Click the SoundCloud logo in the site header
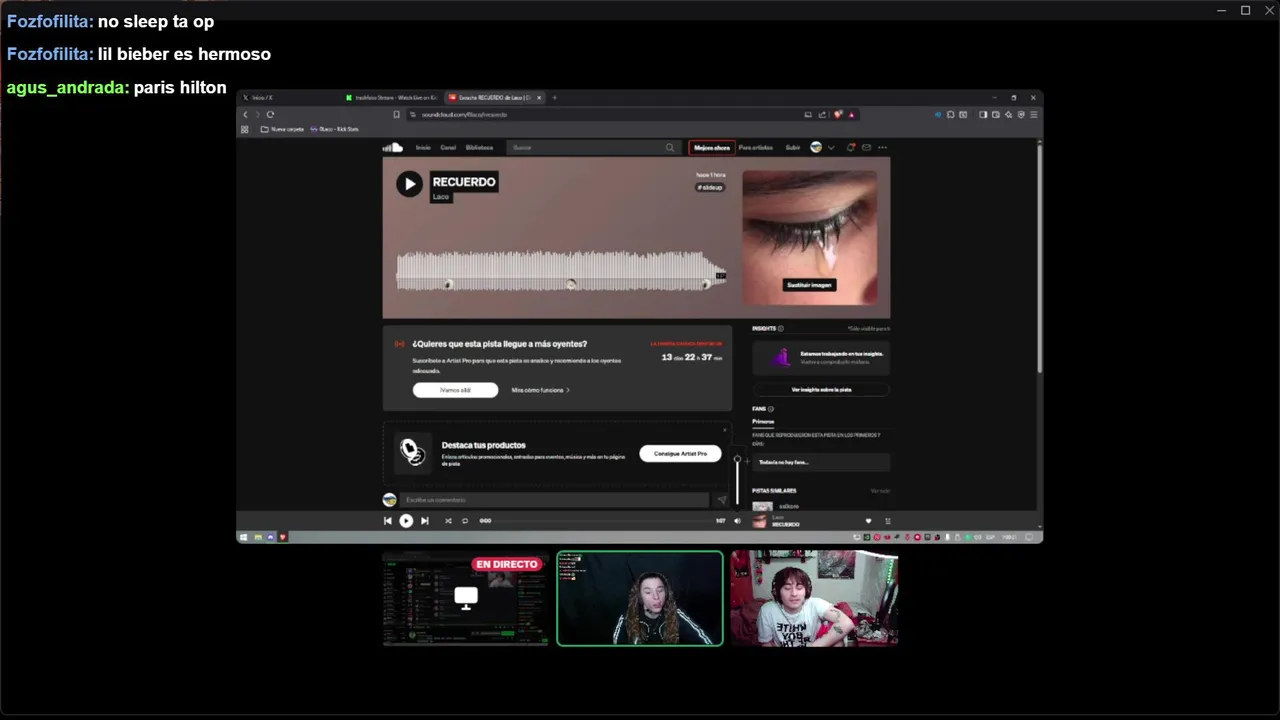Screen dimensions: 1280x720 tap(392, 147)
